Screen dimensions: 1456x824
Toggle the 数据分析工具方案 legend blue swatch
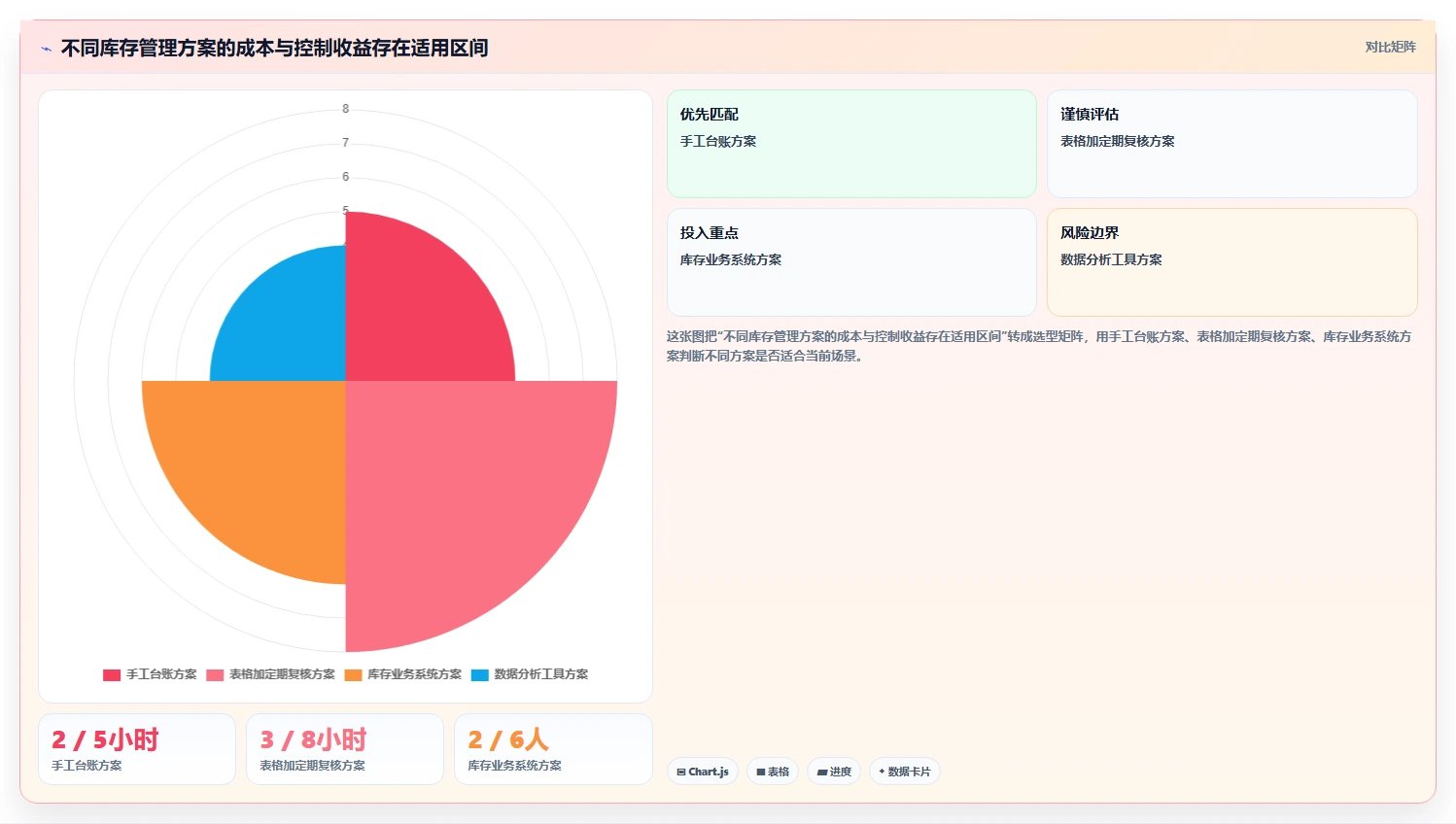480,674
